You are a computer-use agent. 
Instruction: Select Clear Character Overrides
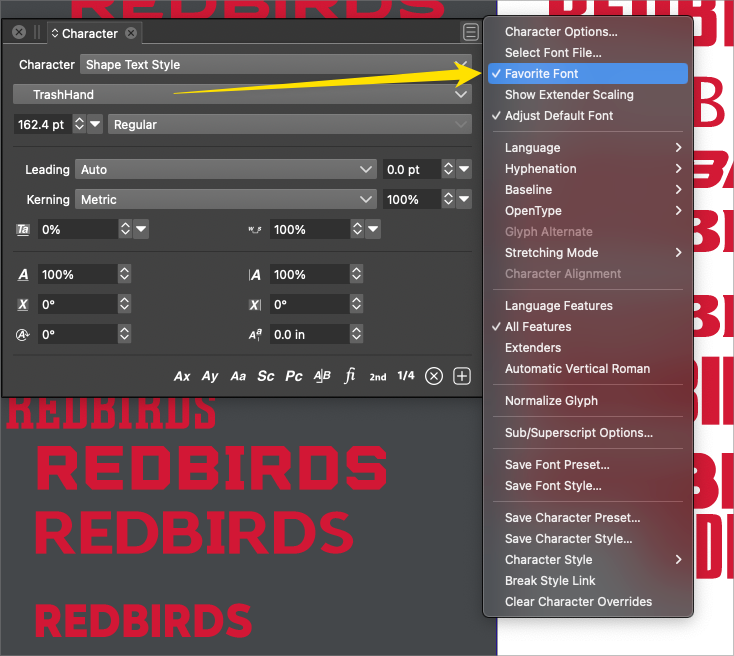tap(578, 602)
